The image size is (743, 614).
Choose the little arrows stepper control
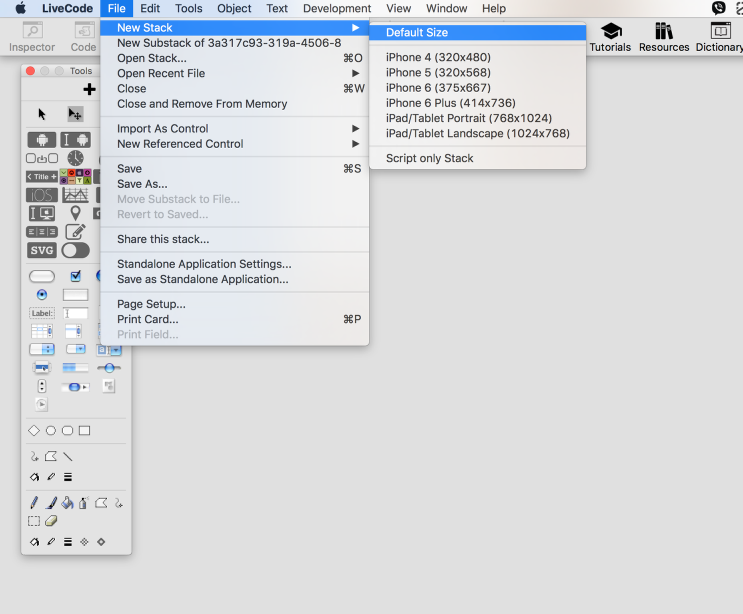42,386
